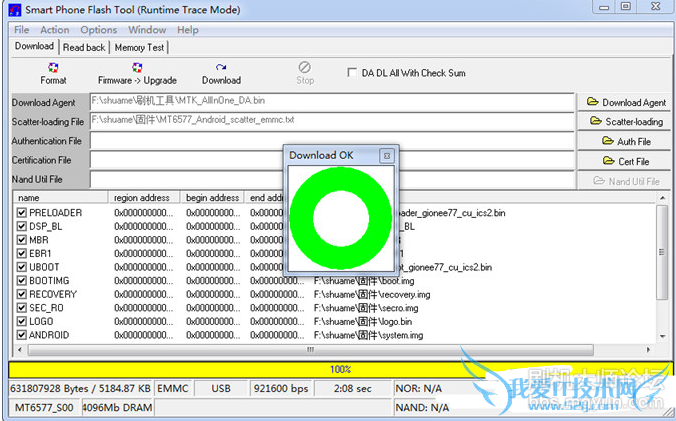Click the Flash Tool title bar icon

point(15,9)
